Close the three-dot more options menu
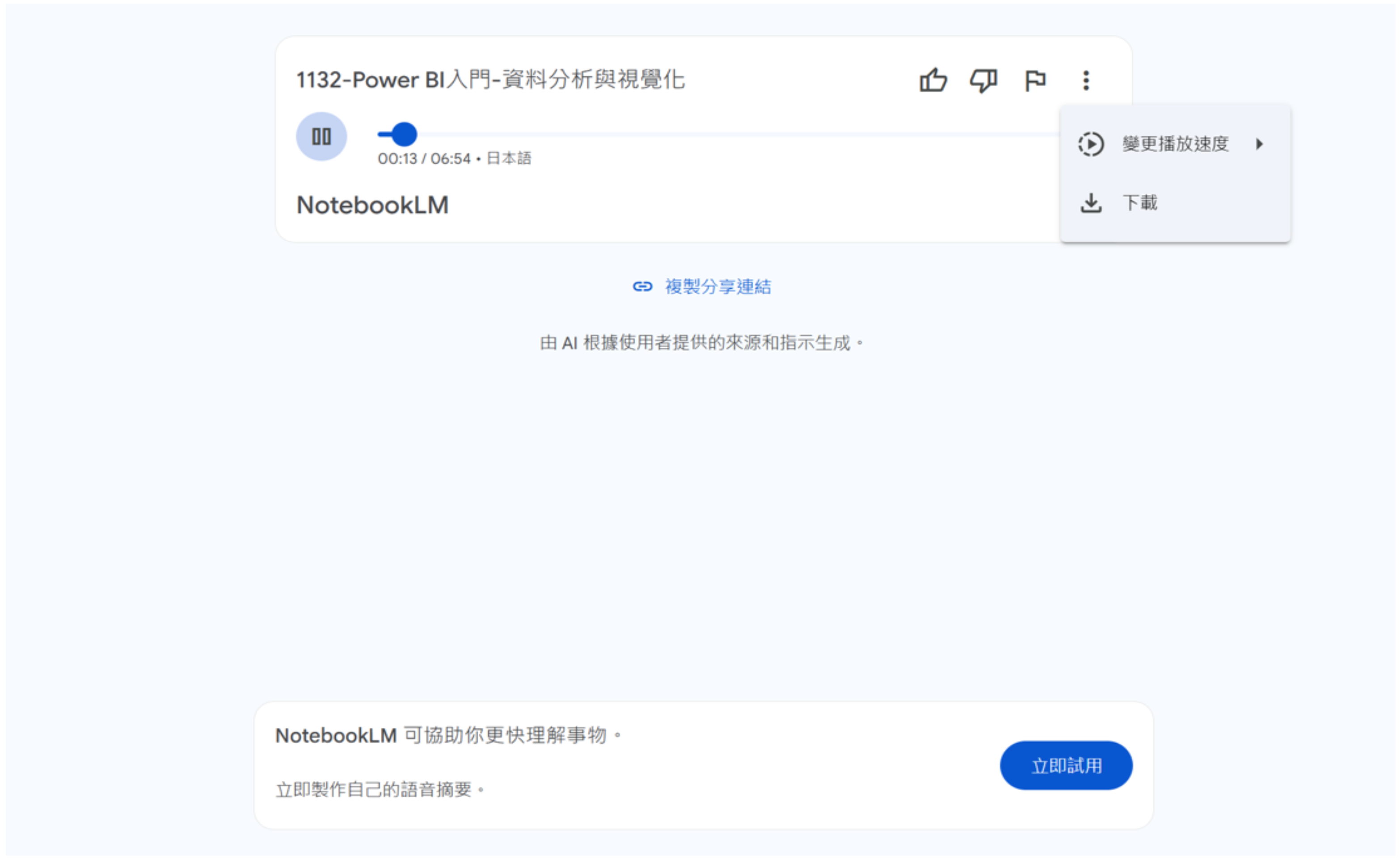1400x858 pixels. (1086, 80)
